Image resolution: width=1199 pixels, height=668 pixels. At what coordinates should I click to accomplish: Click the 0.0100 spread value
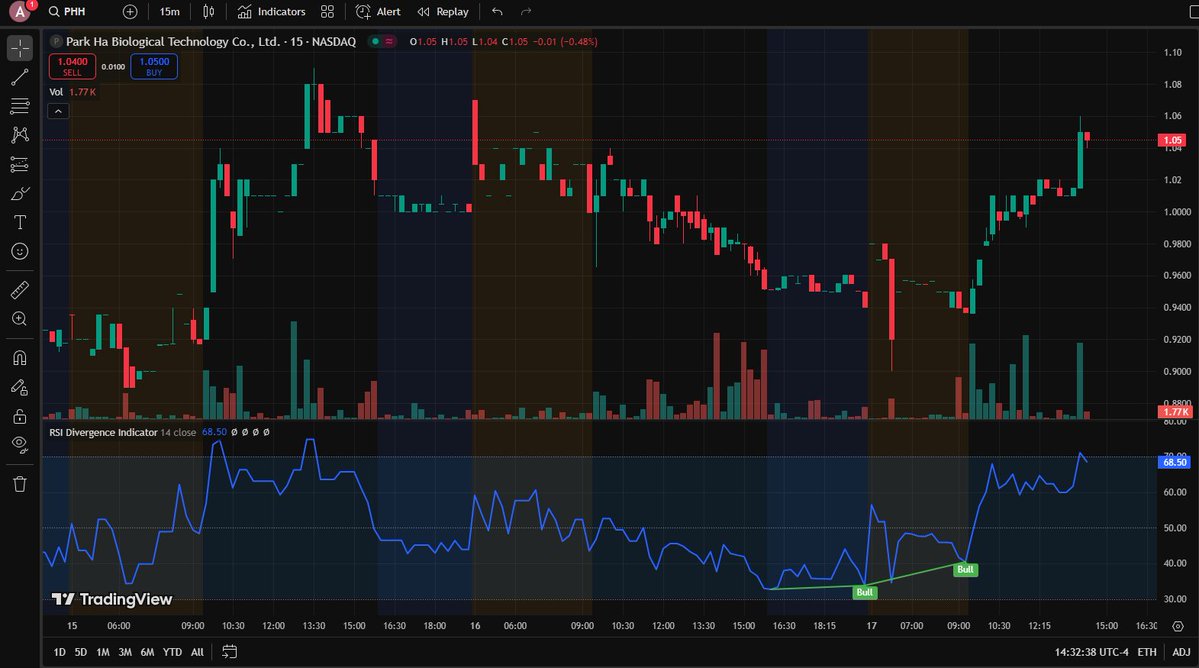point(113,67)
